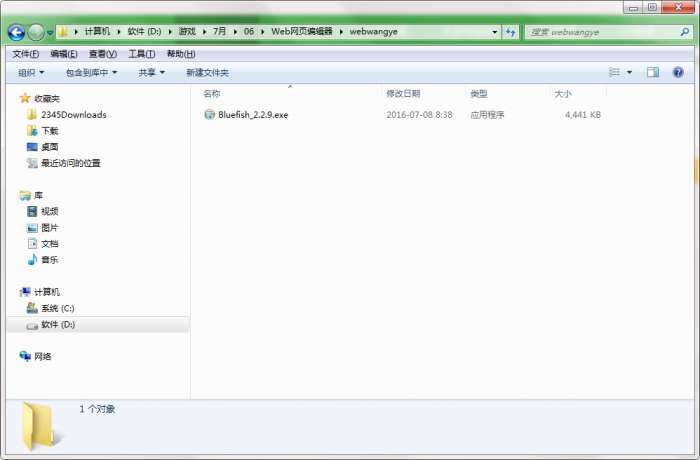Open 最近访问的位置
The height and width of the screenshot is (460, 700).
[x=71, y=163]
